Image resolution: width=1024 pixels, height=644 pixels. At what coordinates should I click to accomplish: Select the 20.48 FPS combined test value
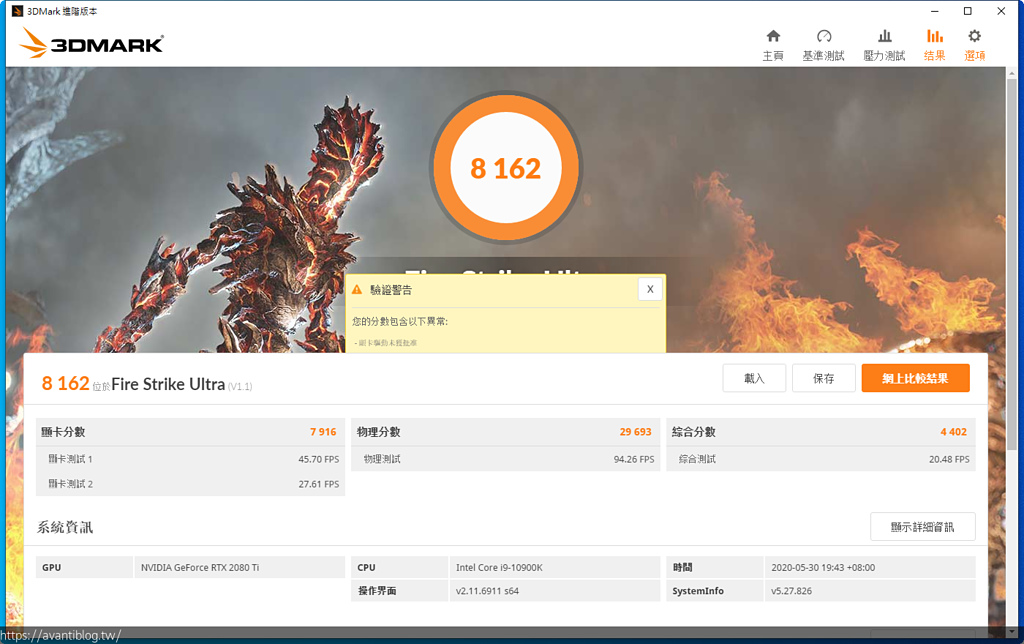[950, 459]
